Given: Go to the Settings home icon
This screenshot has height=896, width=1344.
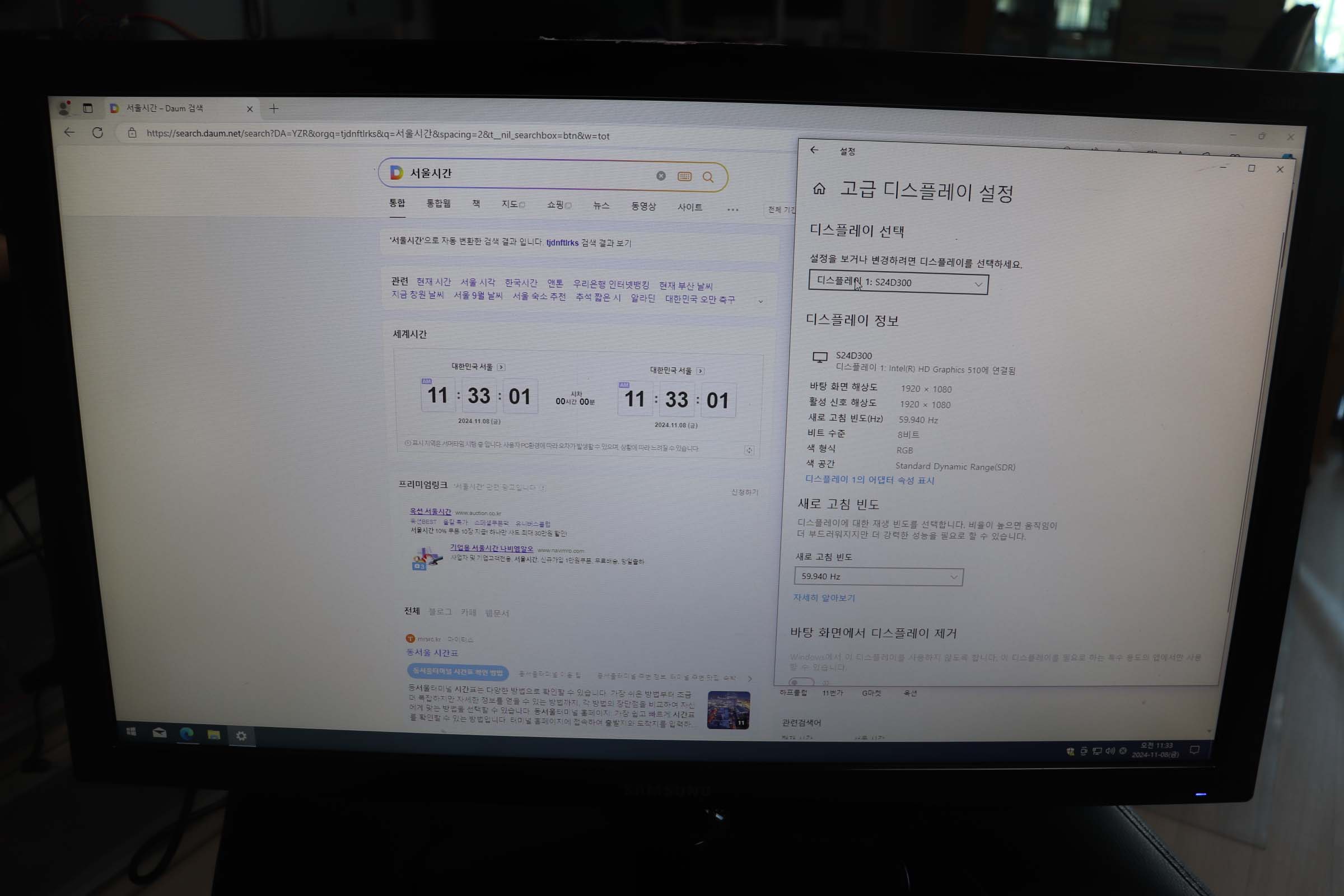Looking at the screenshot, I should pos(819,189).
